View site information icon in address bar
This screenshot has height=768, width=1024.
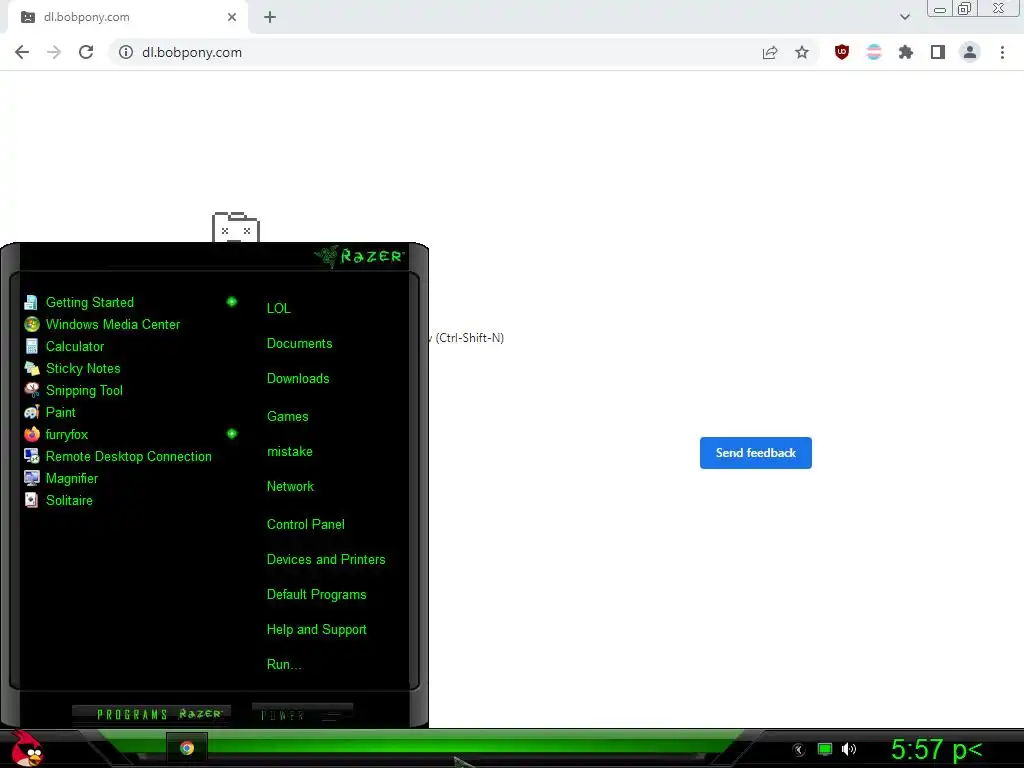pos(126,52)
